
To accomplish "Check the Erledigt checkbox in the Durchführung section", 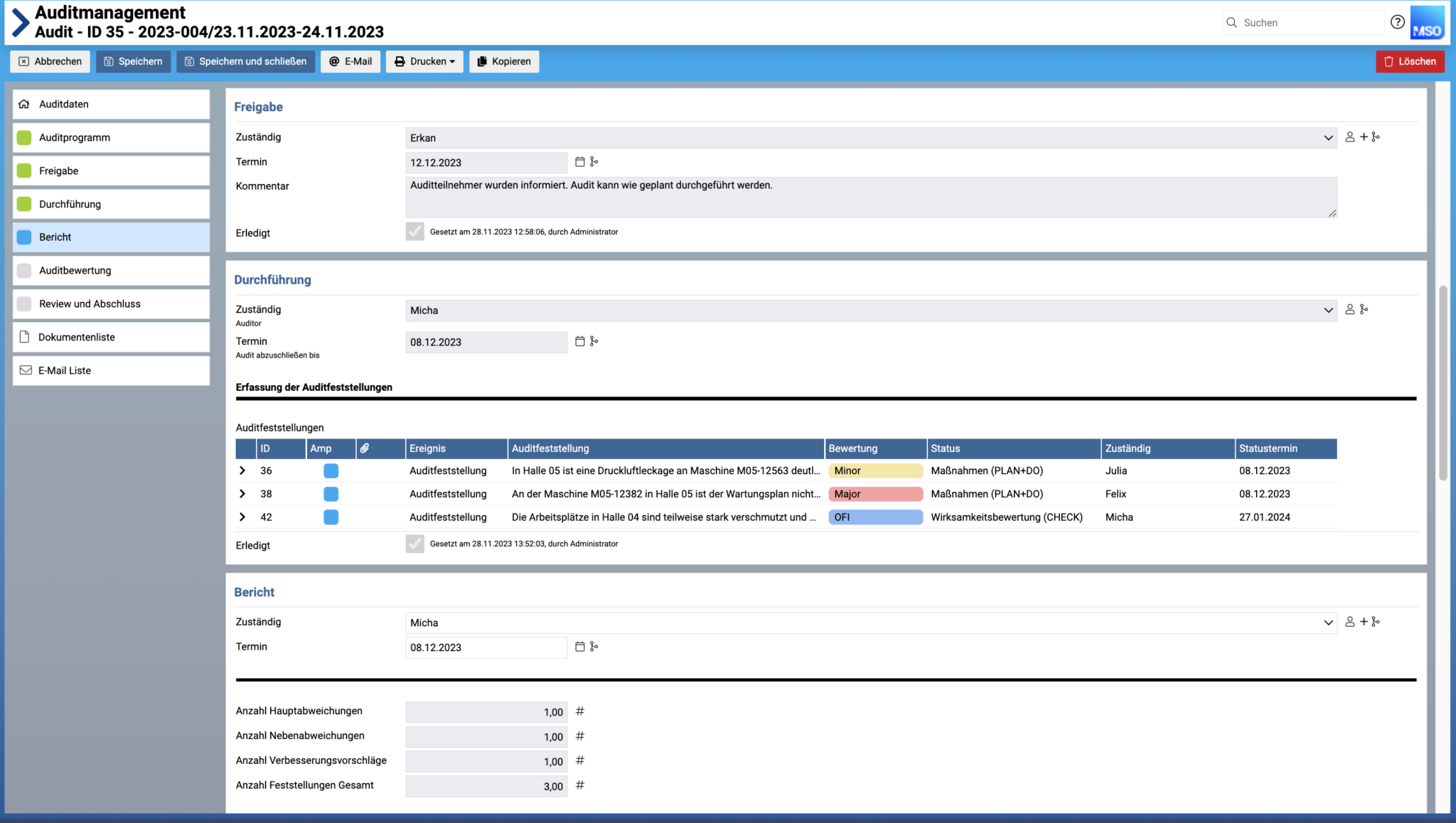I will click(x=414, y=544).
